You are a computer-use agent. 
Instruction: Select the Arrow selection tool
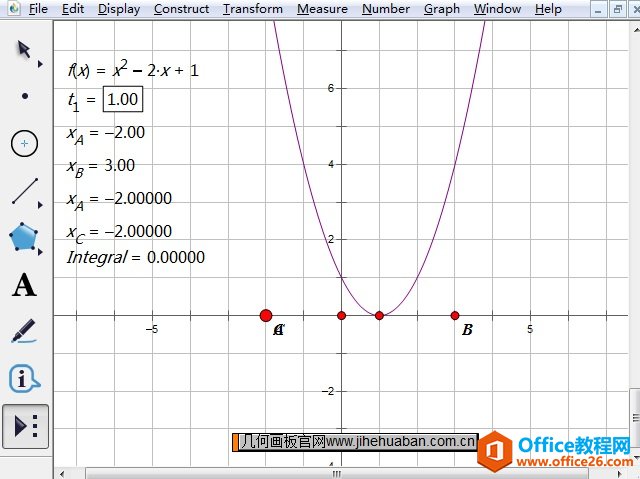(24, 50)
